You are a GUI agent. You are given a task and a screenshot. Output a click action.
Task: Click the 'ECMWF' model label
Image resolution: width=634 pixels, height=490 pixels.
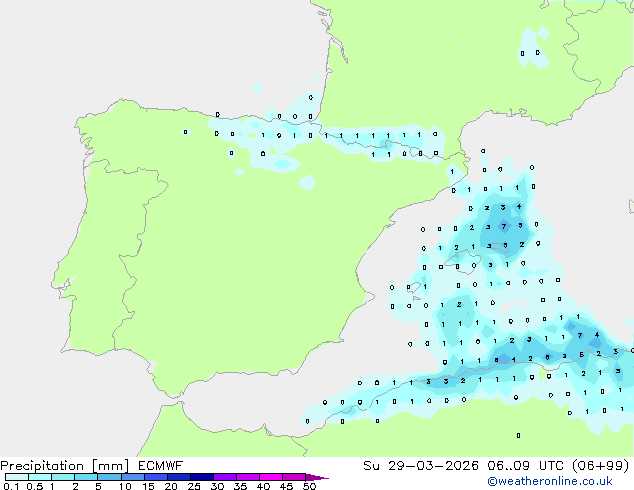(x=161, y=466)
